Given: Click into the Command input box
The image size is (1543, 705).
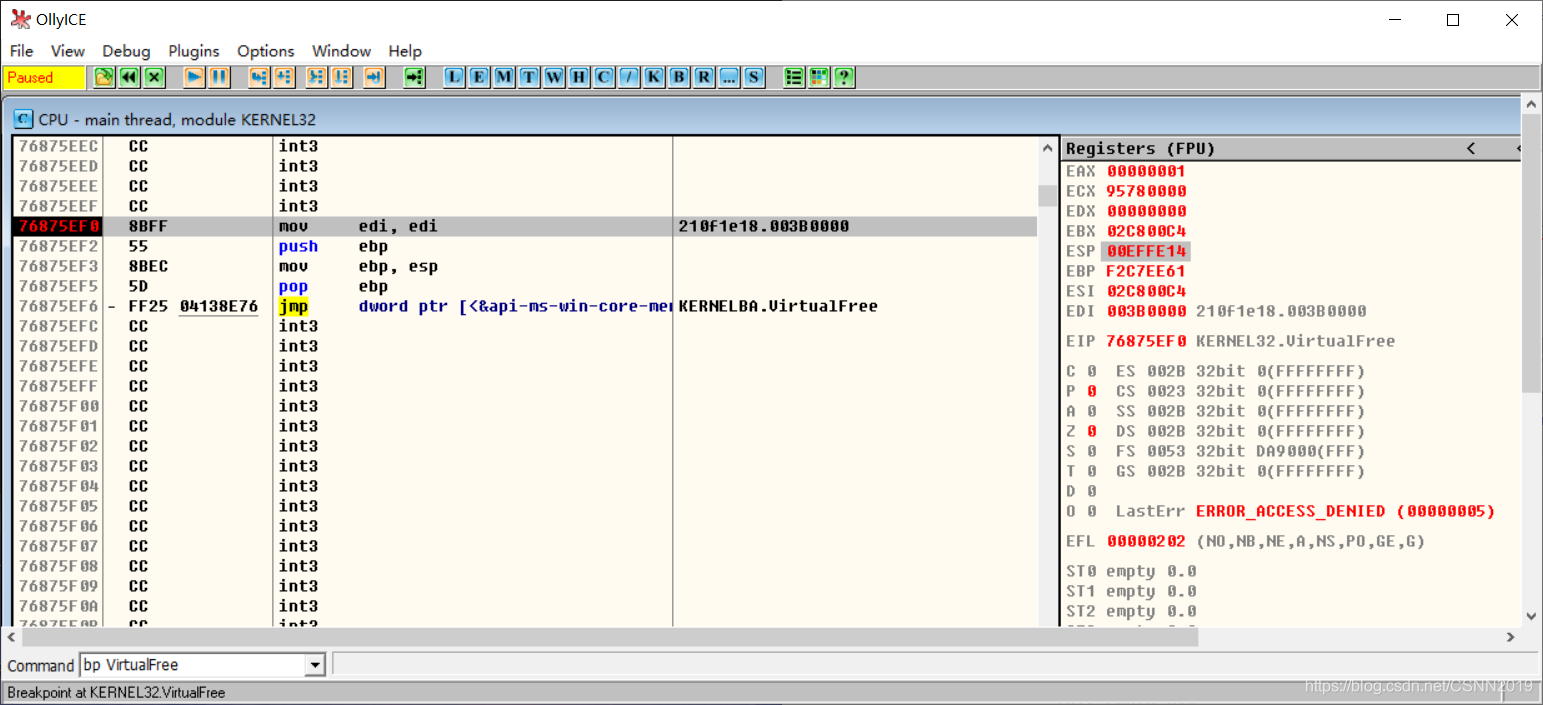Looking at the screenshot, I should (x=193, y=665).
